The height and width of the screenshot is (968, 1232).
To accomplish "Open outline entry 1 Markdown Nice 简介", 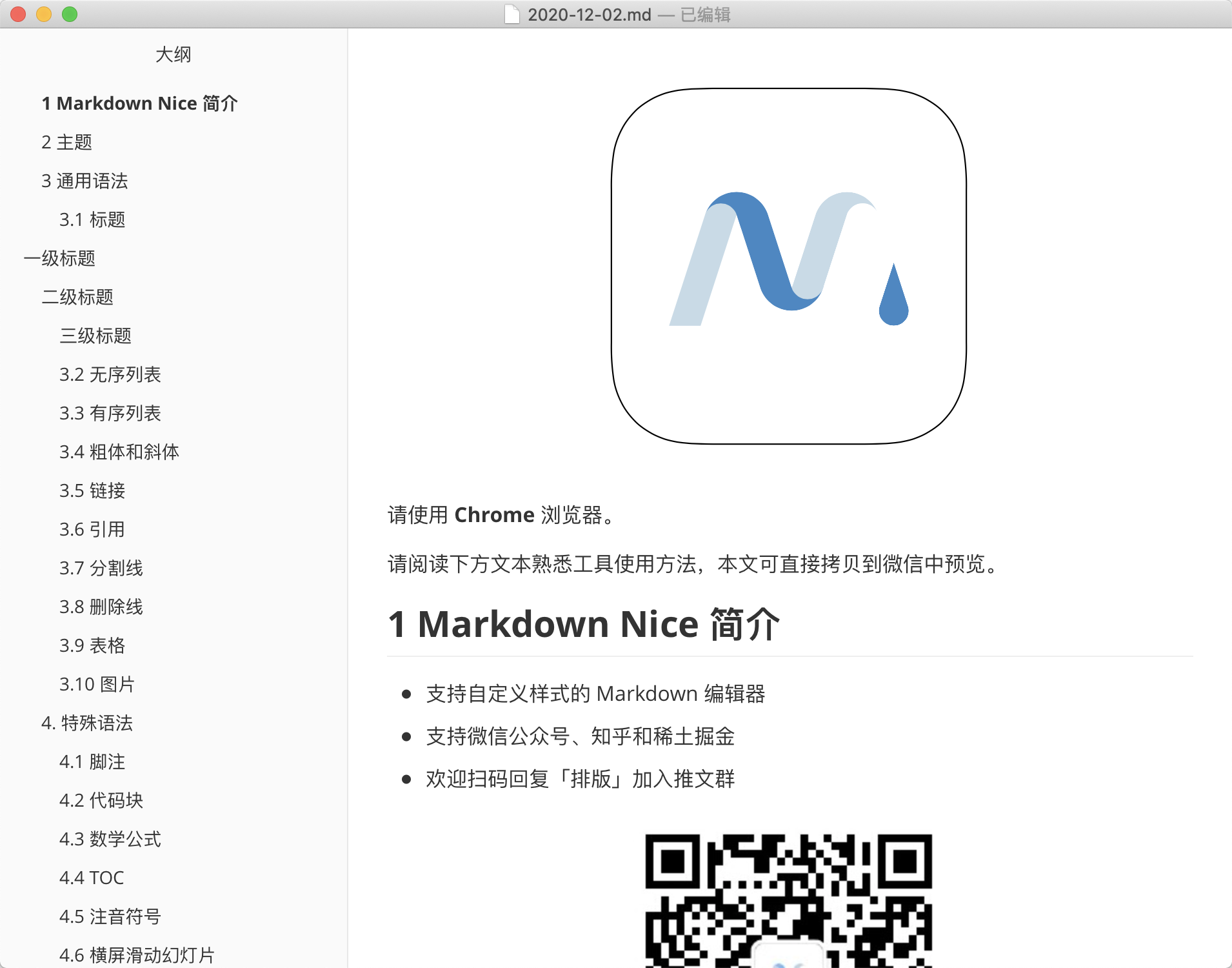I will point(140,103).
